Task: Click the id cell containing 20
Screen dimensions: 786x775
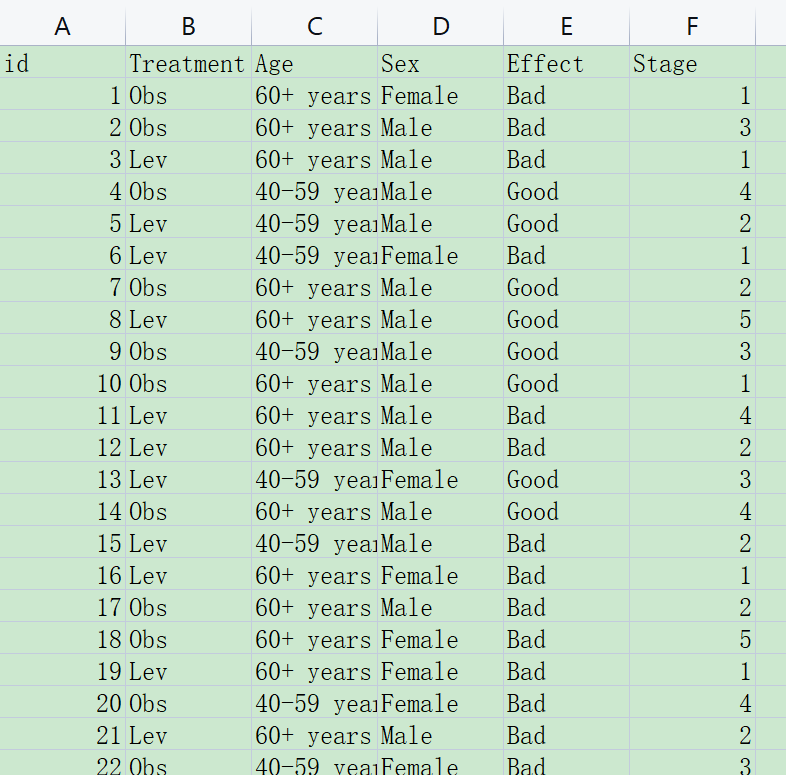Action: coord(62,704)
